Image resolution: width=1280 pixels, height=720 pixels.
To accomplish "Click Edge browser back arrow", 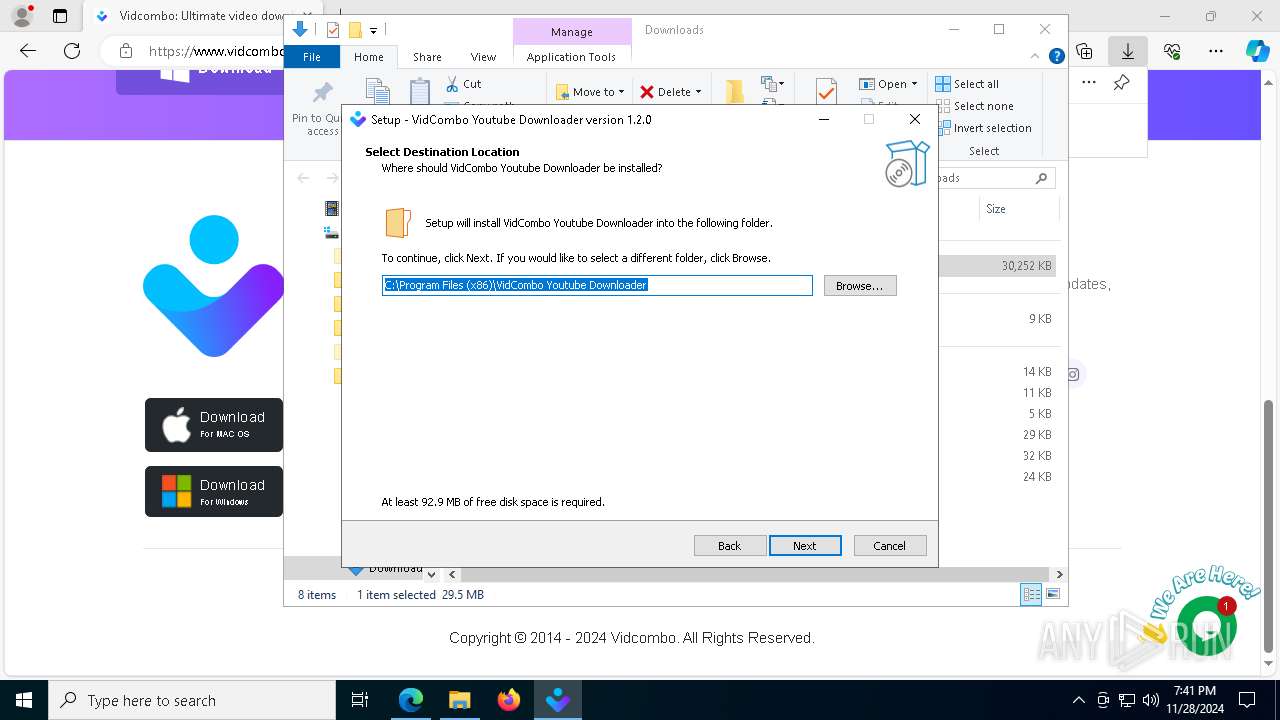I will coord(27,50).
